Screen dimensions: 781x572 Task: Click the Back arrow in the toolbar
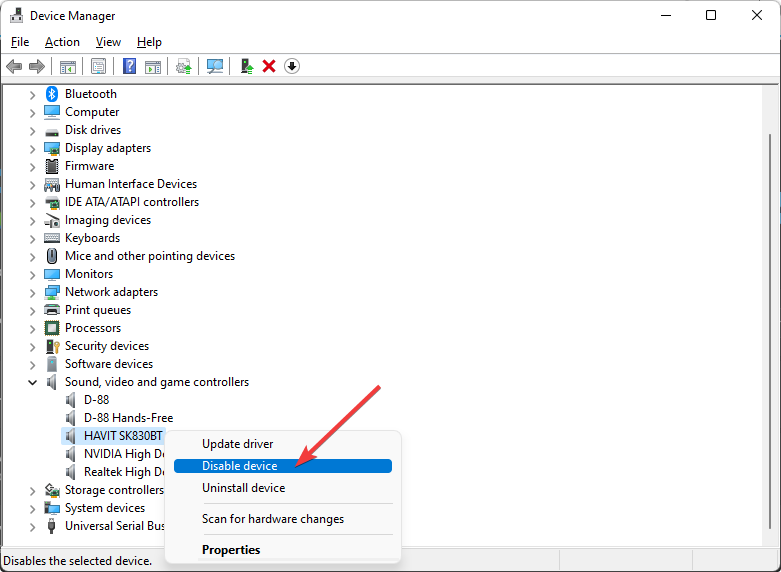pos(14,66)
